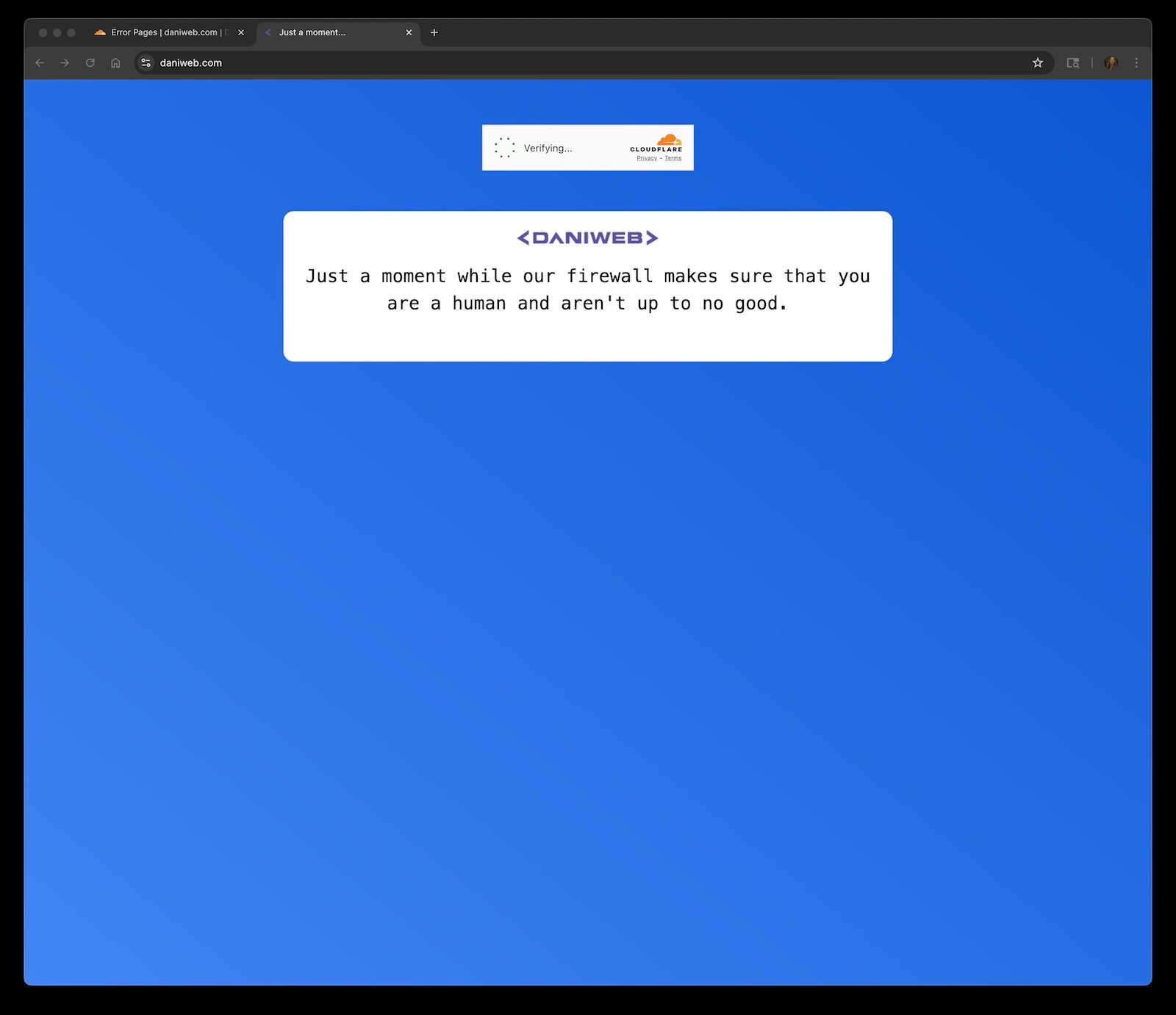The width and height of the screenshot is (1176, 1015).
Task: Click the 'Verifying...' label
Action: 548,148
